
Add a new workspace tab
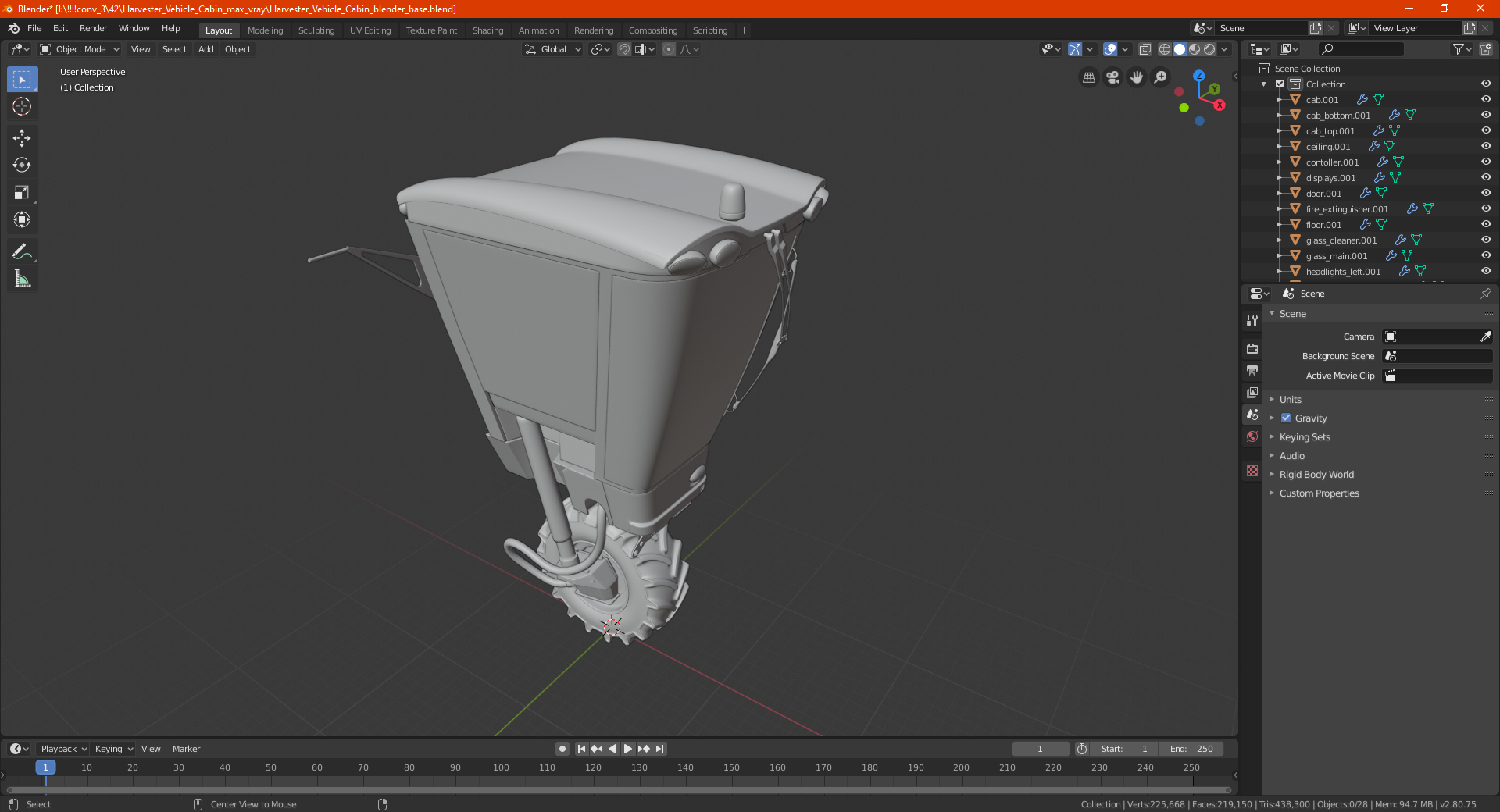744,30
